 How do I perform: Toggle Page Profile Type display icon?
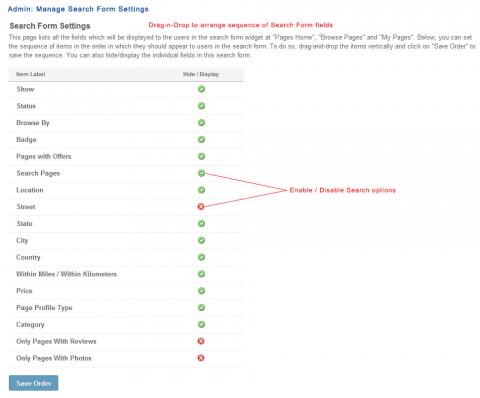coord(201,308)
